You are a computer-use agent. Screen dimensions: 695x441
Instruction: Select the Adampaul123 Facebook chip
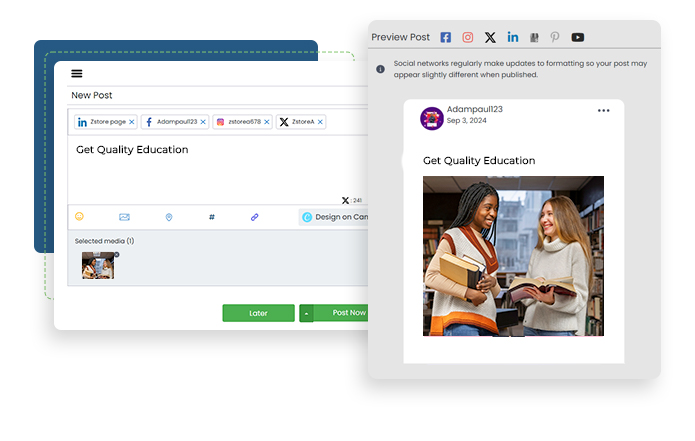(x=175, y=122)
